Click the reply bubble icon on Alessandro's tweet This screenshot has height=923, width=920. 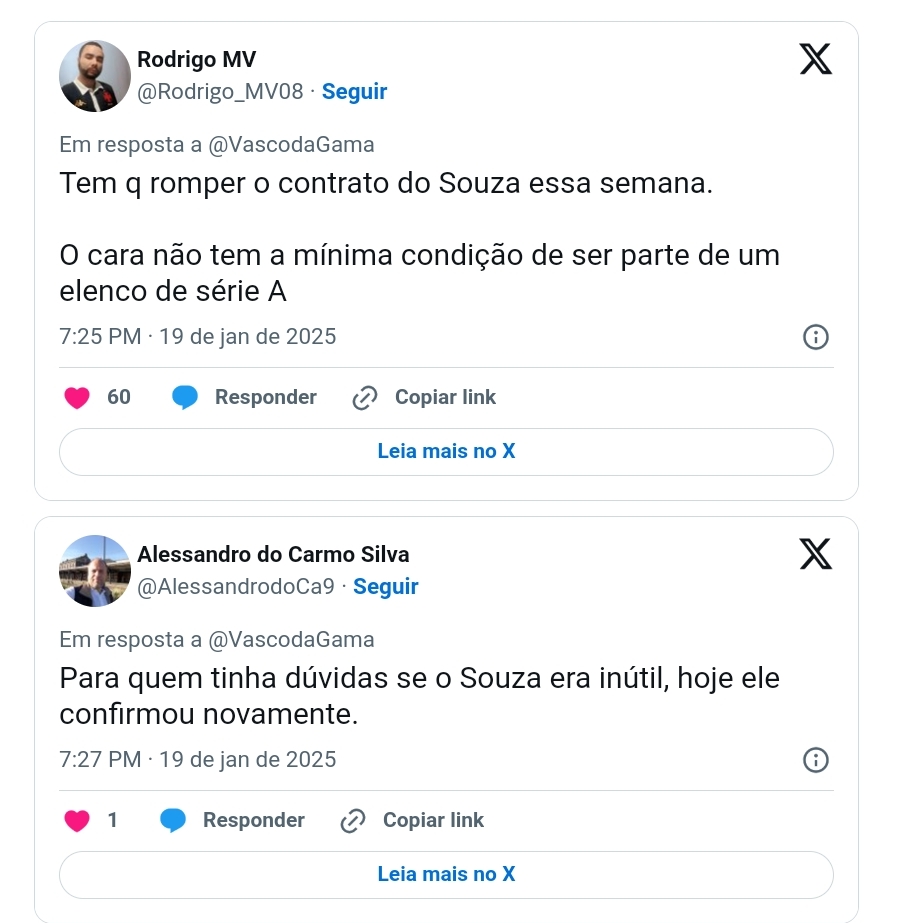173,821
